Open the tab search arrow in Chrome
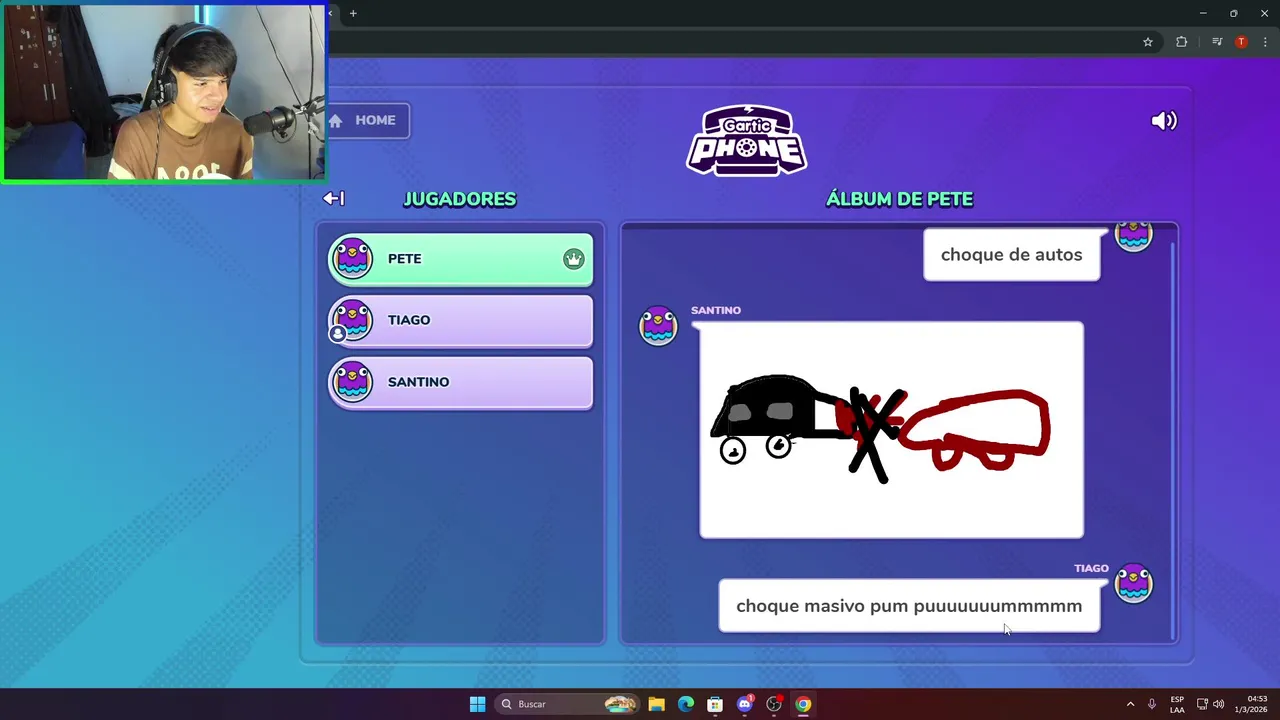 pyautogui.click(x=331, y=13)
